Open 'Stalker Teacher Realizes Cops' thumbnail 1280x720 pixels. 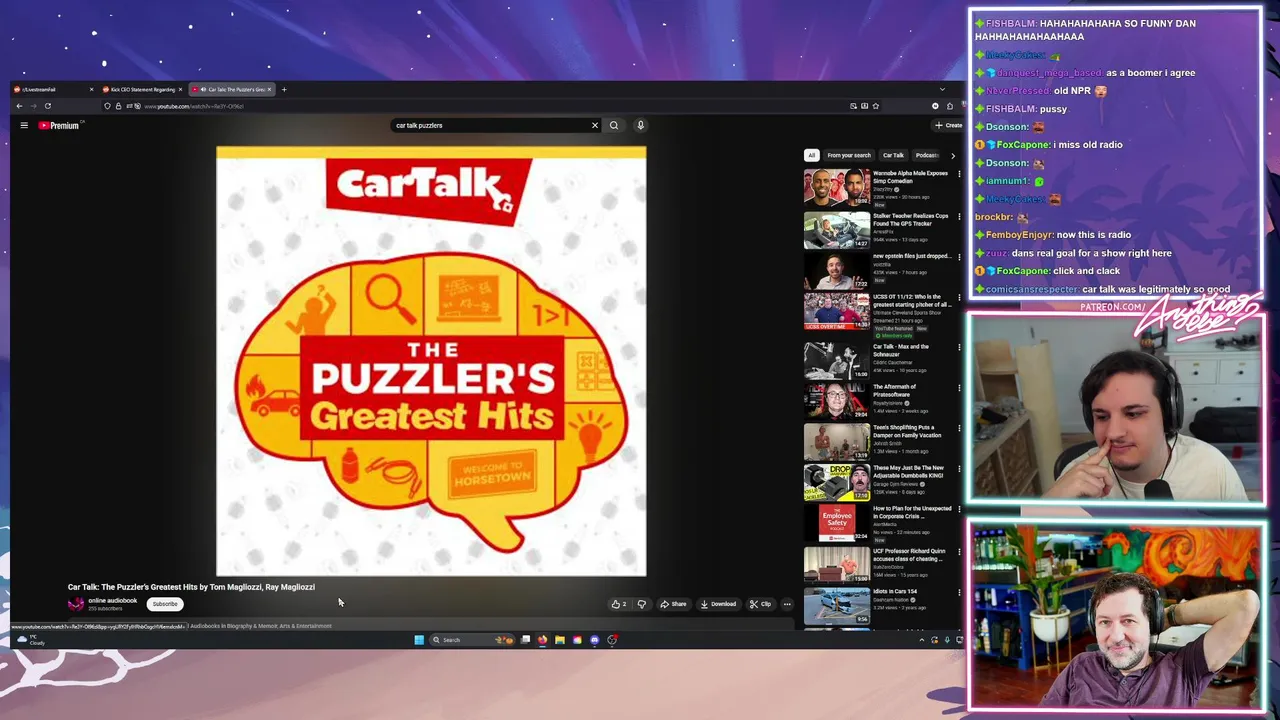[837, 231]
